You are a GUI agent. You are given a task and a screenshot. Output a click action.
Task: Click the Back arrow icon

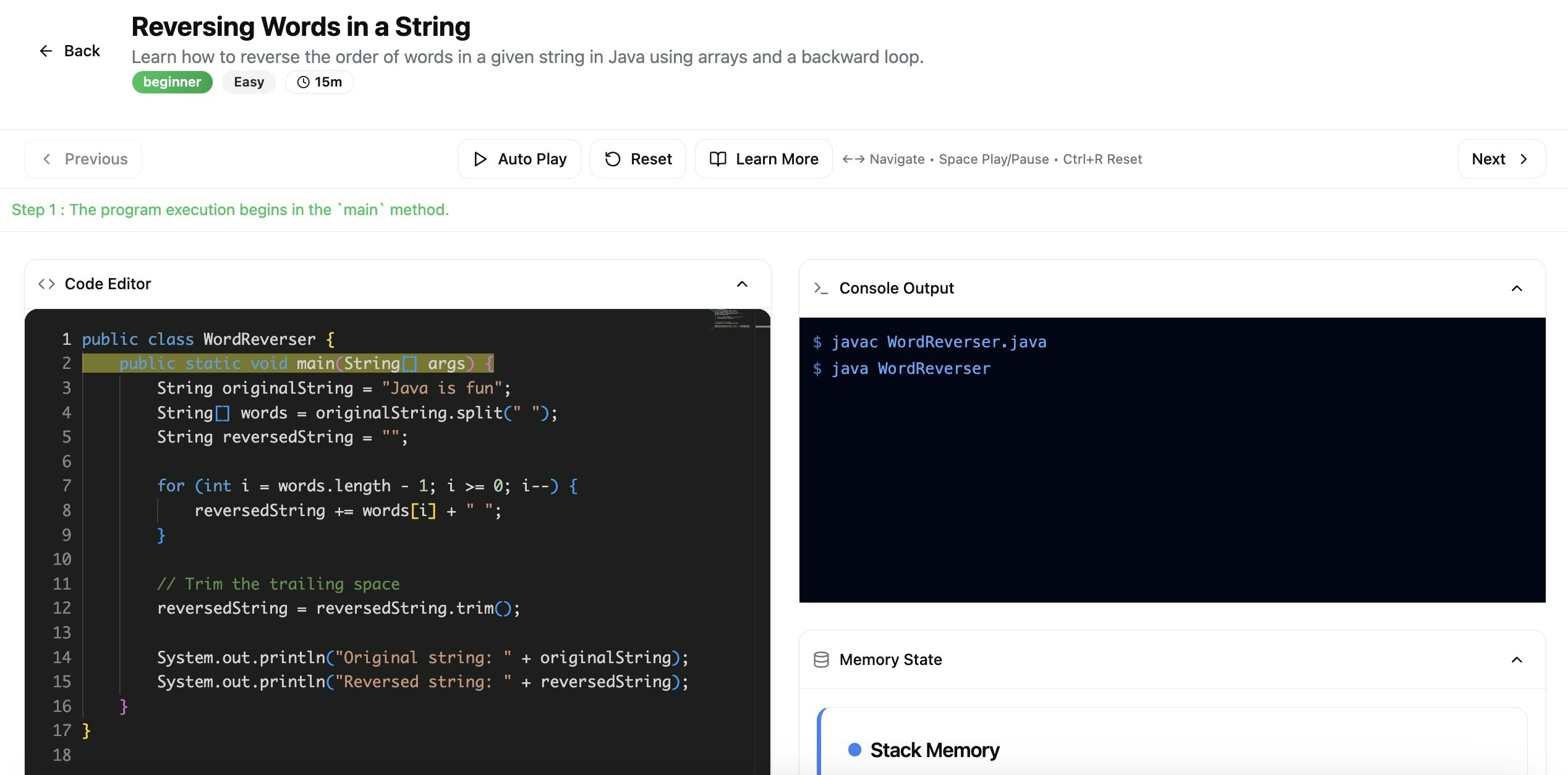[x=46, y=51]
